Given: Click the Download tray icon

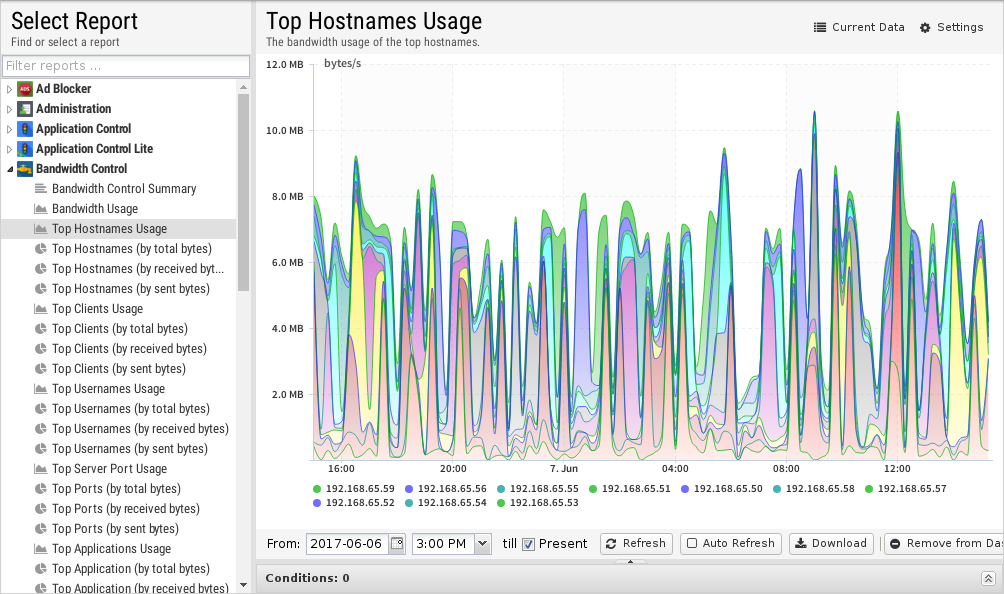Looking at the screenshot, I should 800,543.
